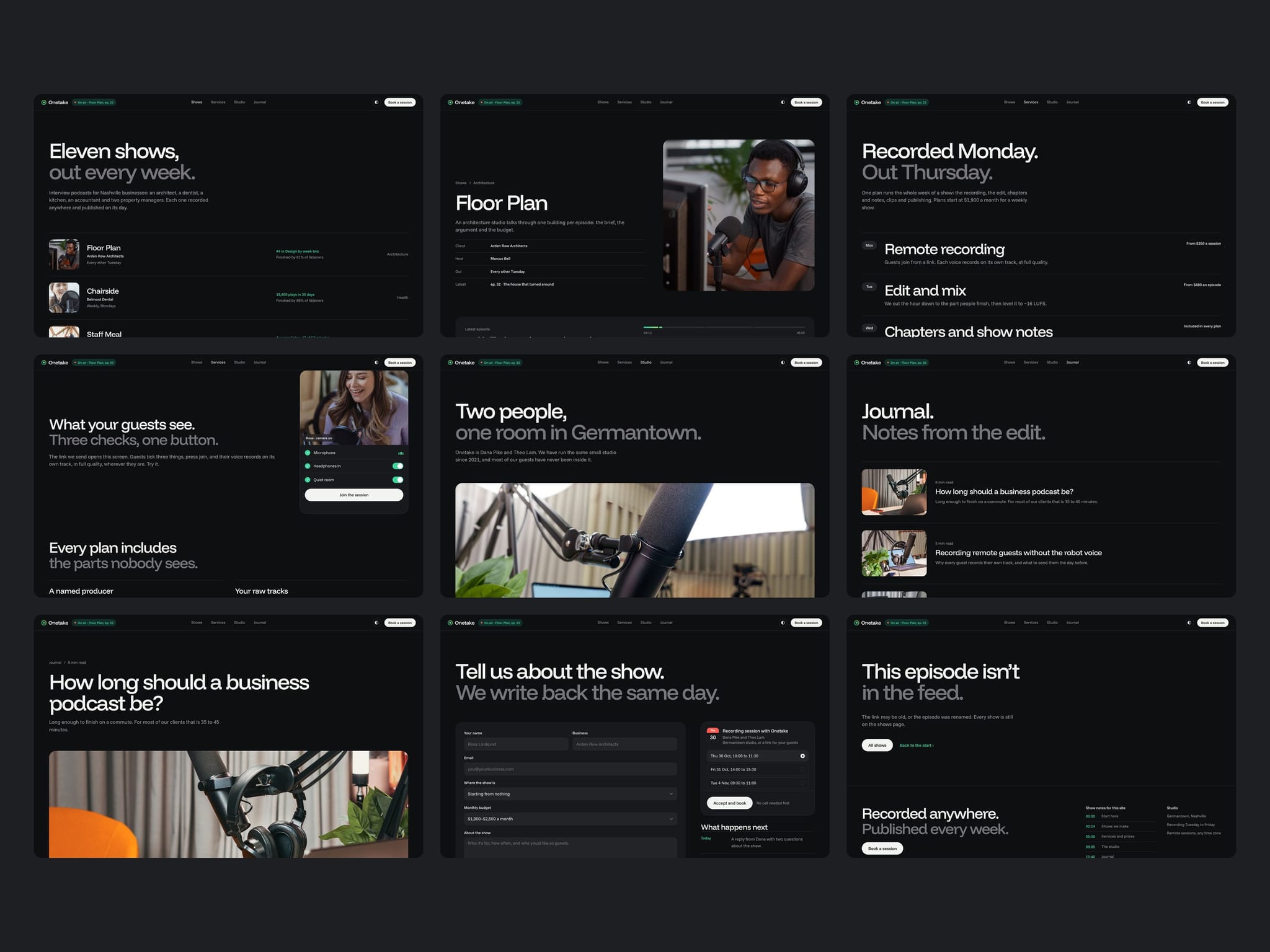Toggle theme icon on Eleven shows page
The image size is (1270, 952).
pos(376,102)
